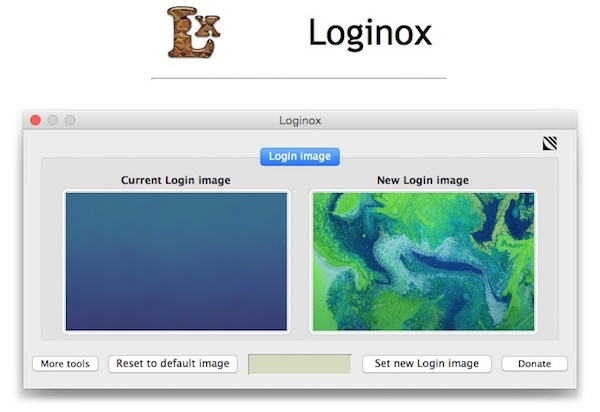Click the pale green status field
600x412 pixels.
tap(300, 364)
